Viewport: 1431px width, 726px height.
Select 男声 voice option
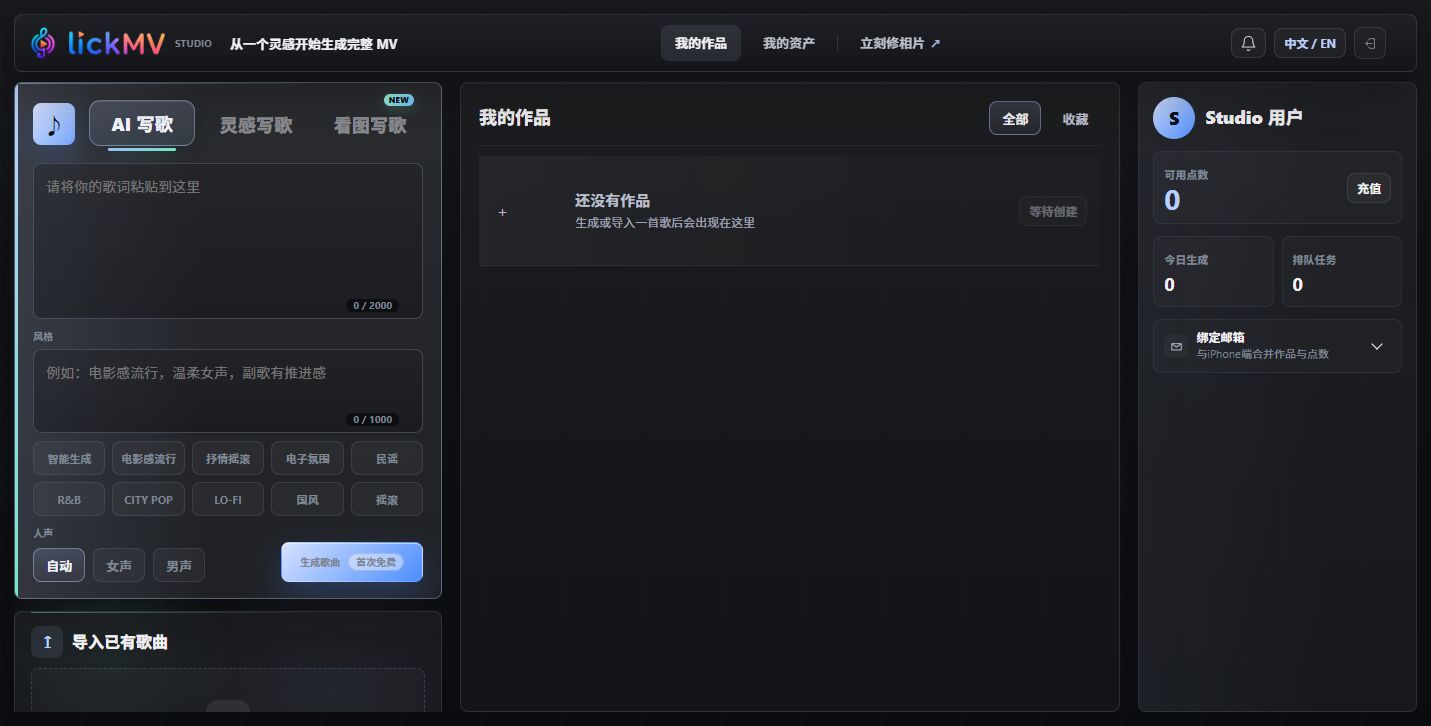pyautogui.click(x=179, y=565)
